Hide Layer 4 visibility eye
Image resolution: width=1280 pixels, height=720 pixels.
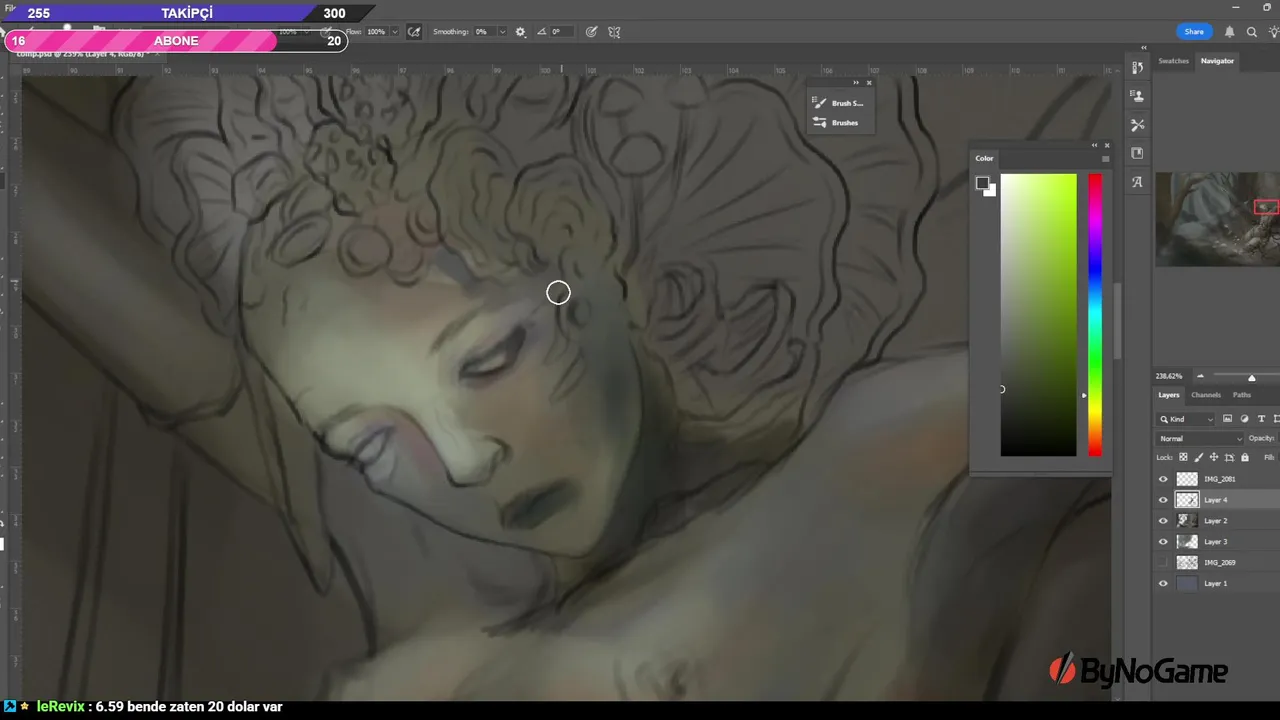1162,500
